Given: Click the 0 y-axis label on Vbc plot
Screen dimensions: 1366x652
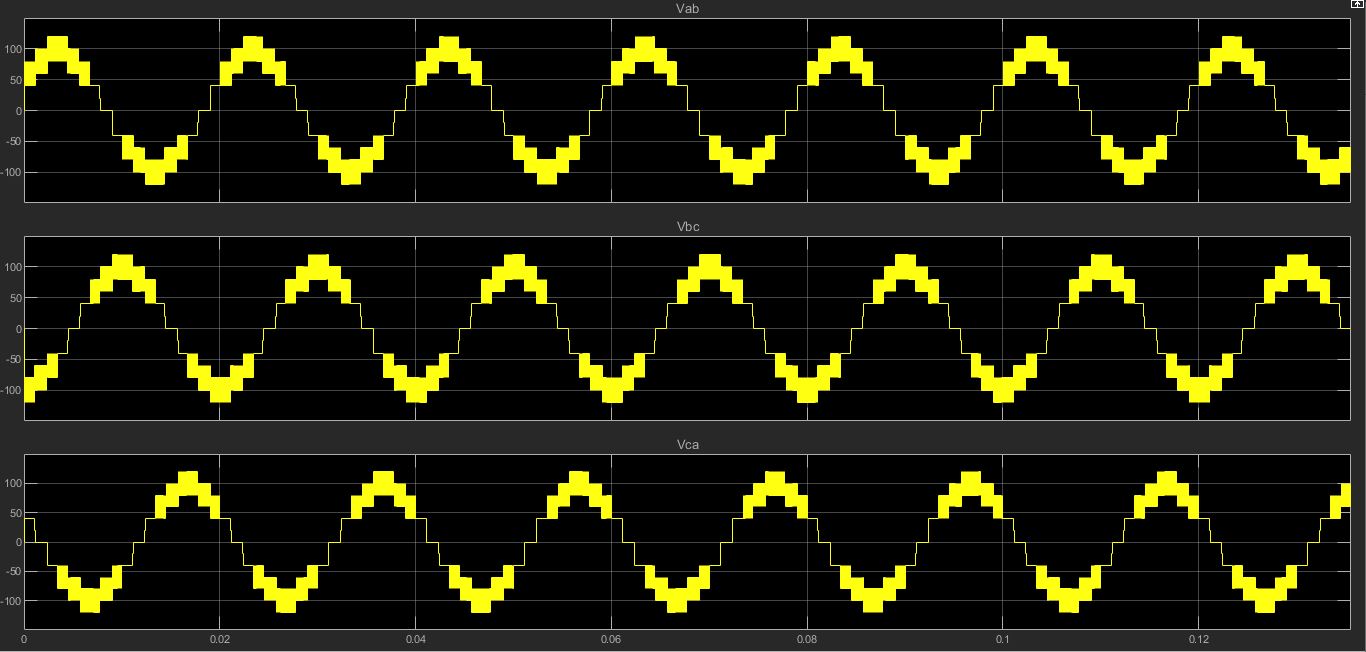Looking at the screenshot, I should (18, 329).
